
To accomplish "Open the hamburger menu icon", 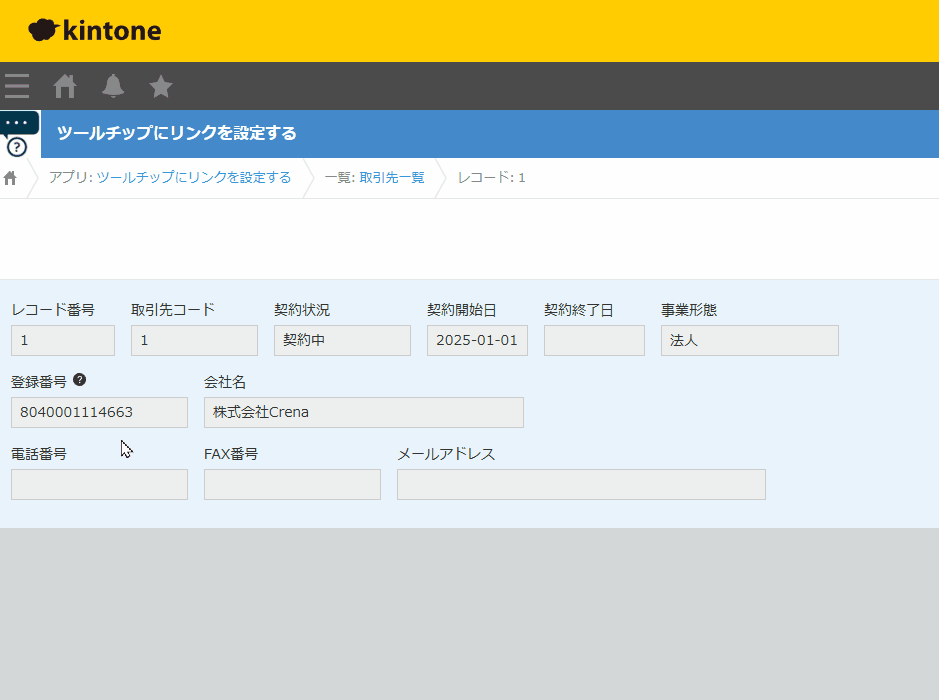I will click(x=17, y=86).
